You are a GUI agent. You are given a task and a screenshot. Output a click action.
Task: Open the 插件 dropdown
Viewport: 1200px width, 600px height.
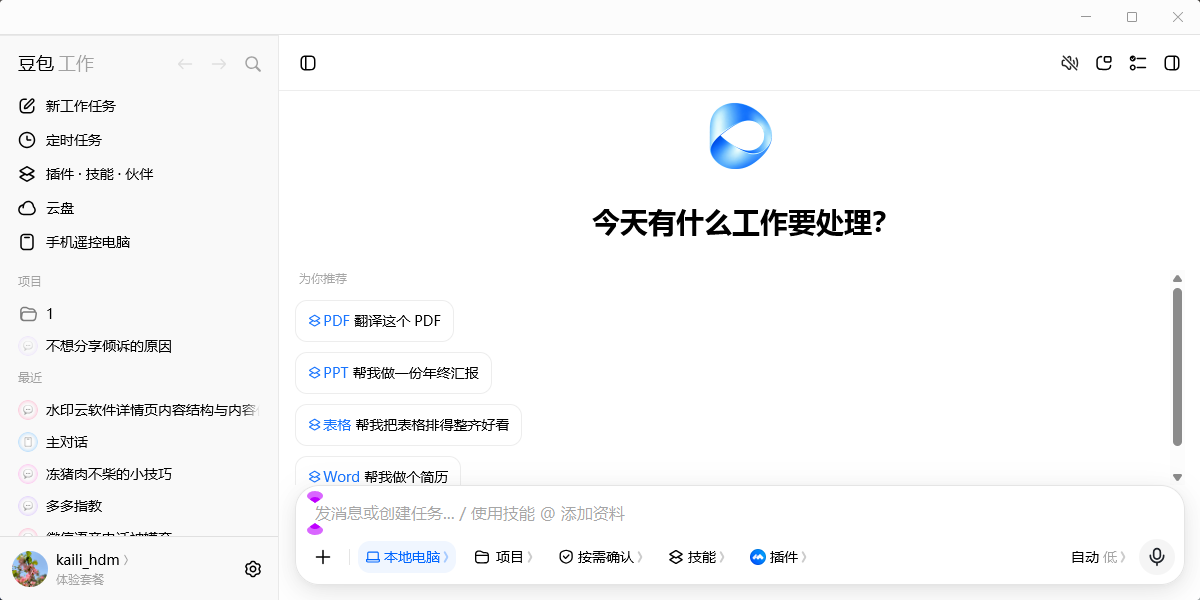pos(778,557)
